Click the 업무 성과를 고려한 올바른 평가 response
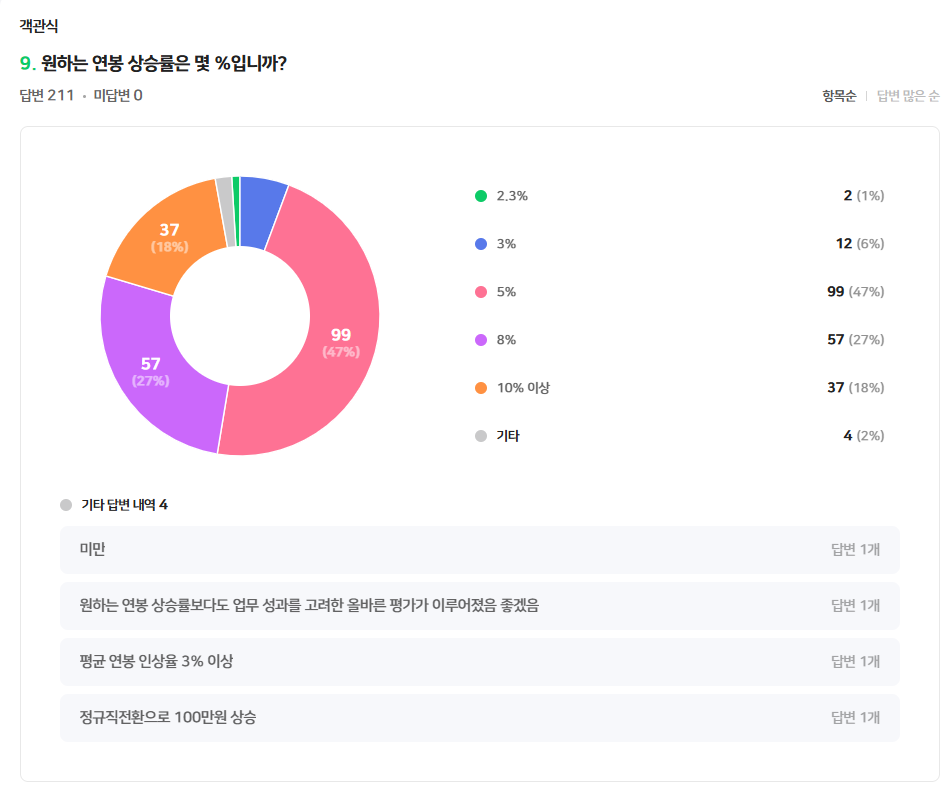The width and height of the screenshot is (947, 788). point(480,606)
